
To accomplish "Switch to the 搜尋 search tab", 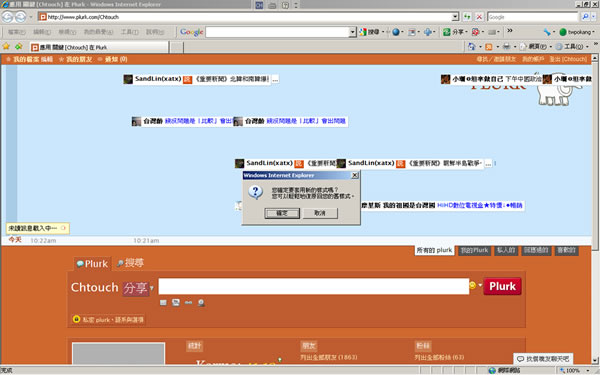I will click(130, 263).
